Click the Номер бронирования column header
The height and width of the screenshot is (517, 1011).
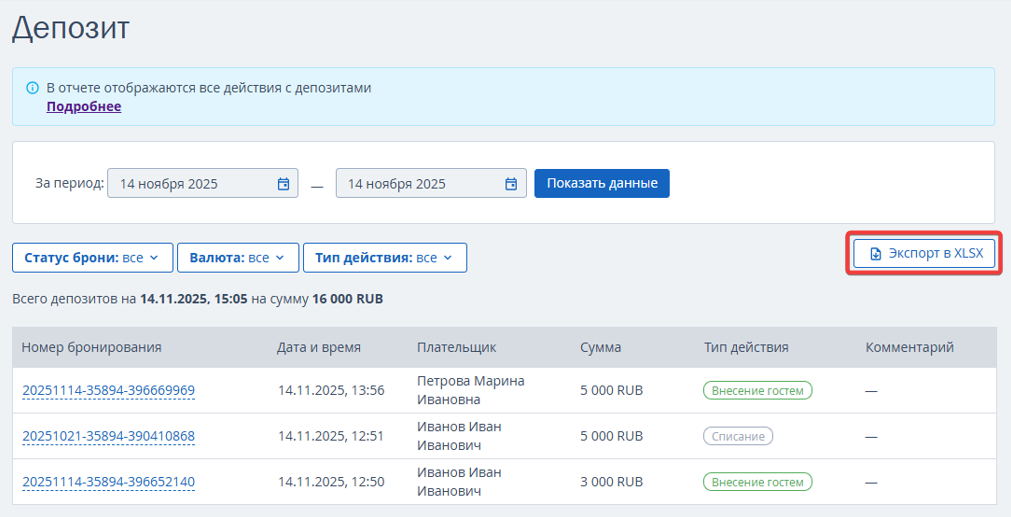pos(91,348)
